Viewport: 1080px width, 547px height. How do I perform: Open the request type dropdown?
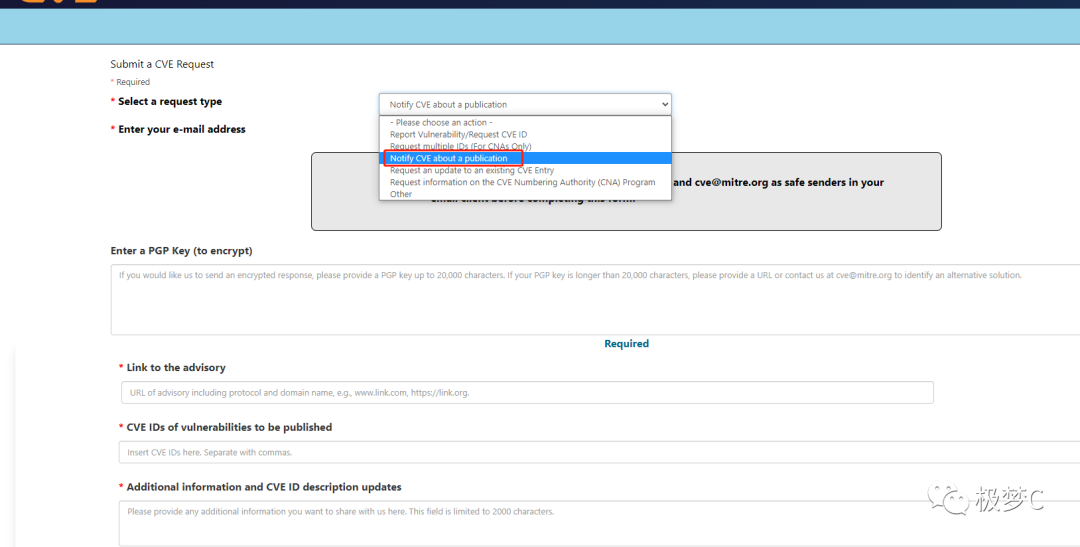[x=525, y=104]
